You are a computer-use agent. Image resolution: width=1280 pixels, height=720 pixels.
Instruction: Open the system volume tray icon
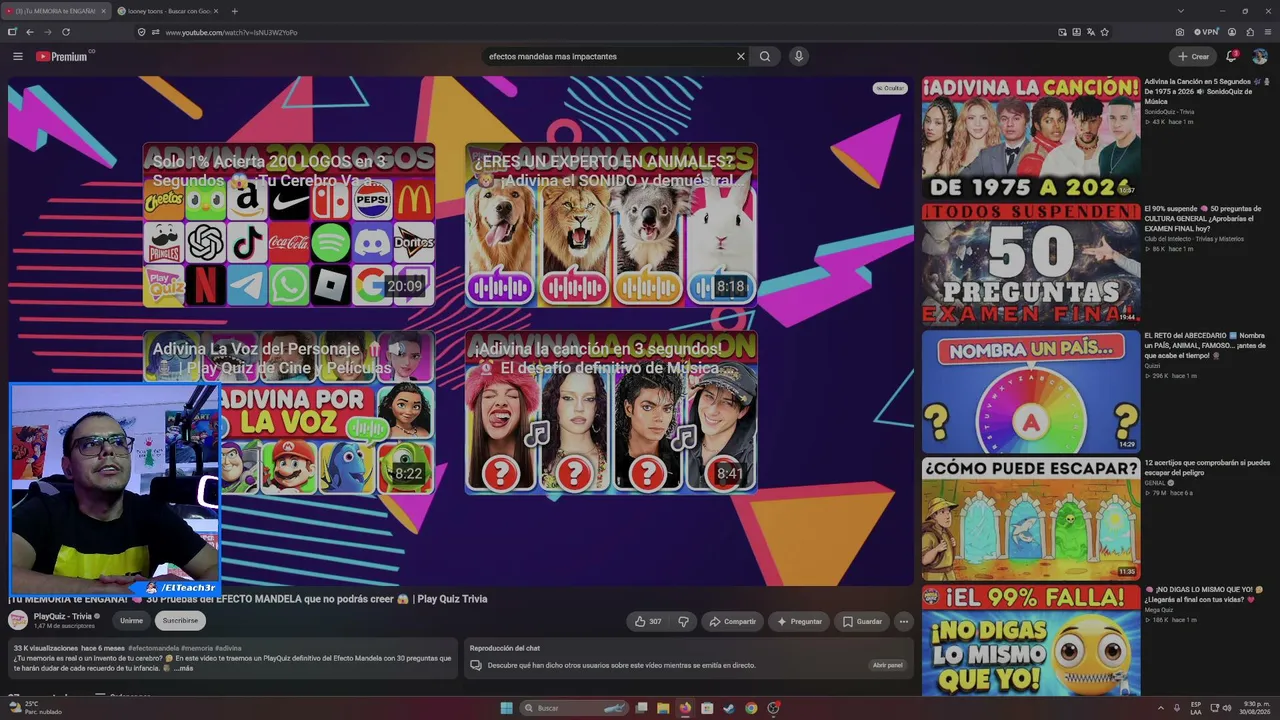[1227, 708]
